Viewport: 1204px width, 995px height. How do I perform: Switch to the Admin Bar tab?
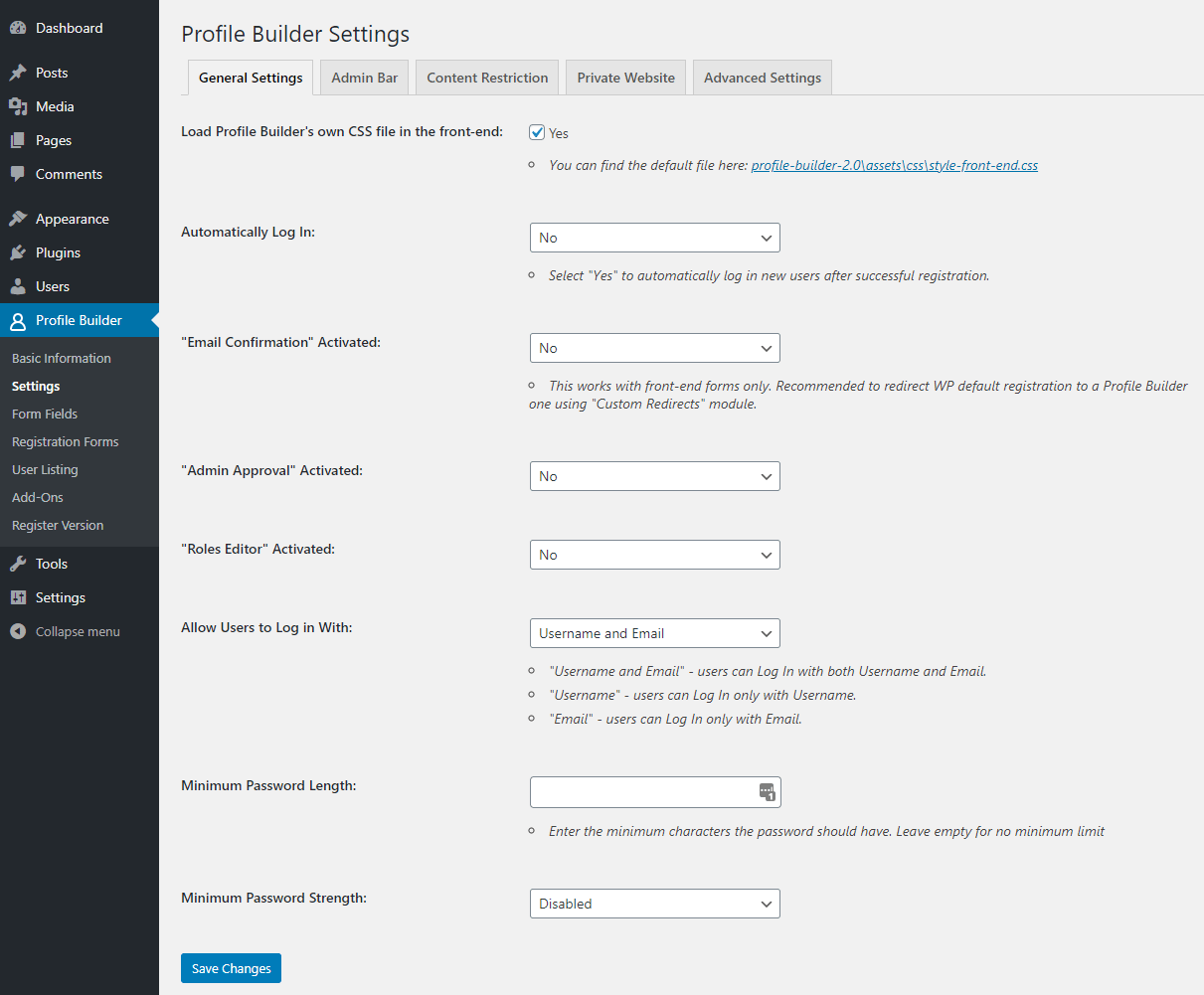(365, 78)
